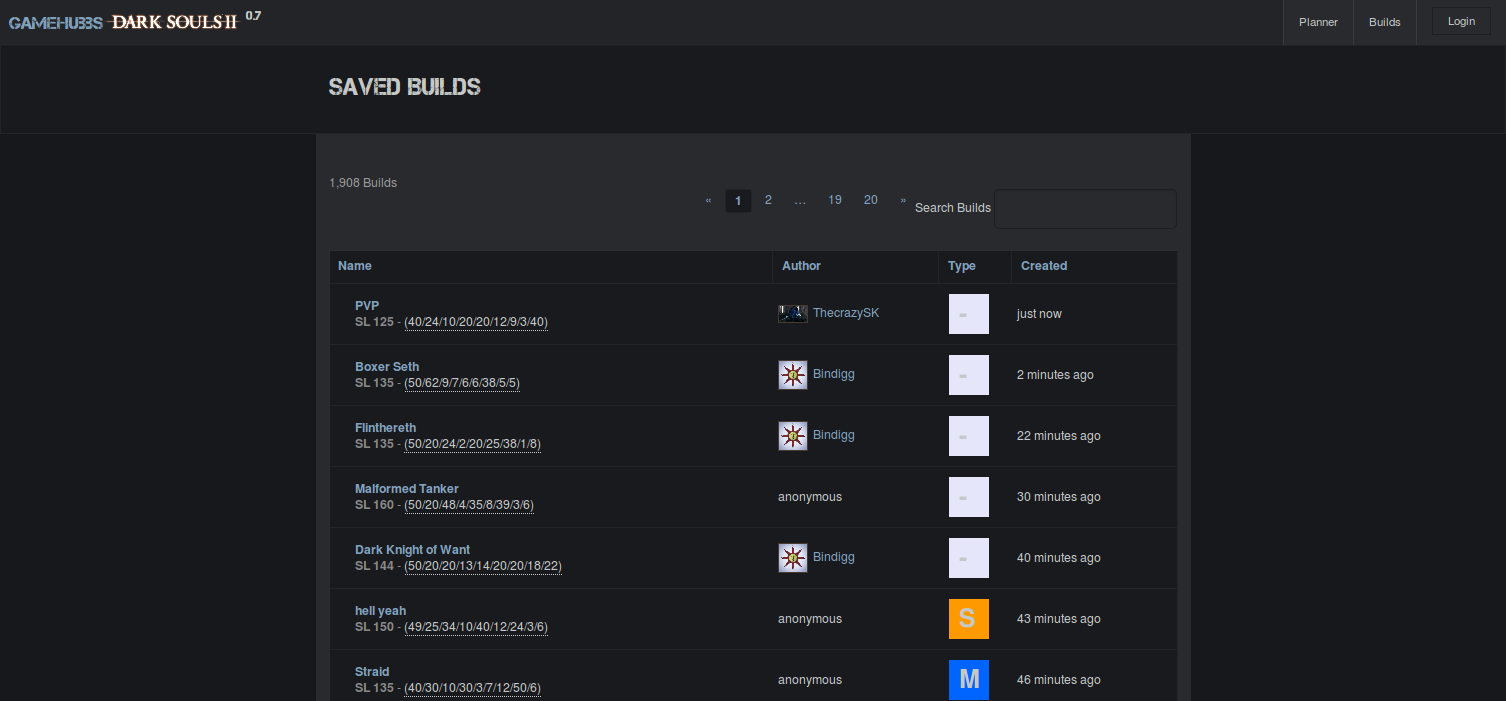Click stats (40/30/10/30/3/7/12/50/6) of Straid
This screenshot has height=701, width=1506.
473,688
